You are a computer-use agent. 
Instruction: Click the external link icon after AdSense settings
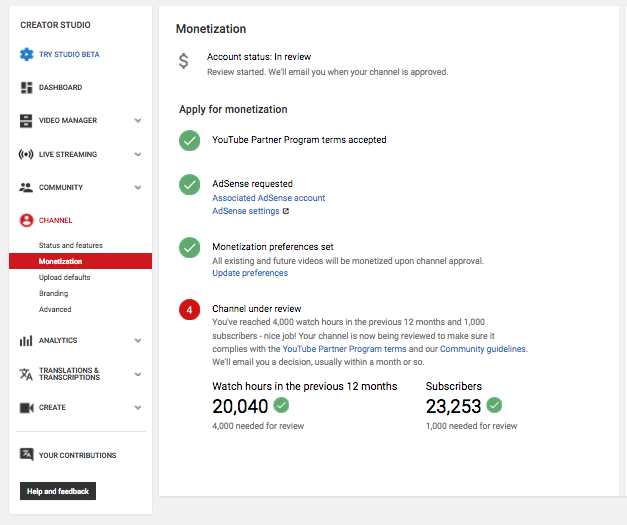point(286,211)
